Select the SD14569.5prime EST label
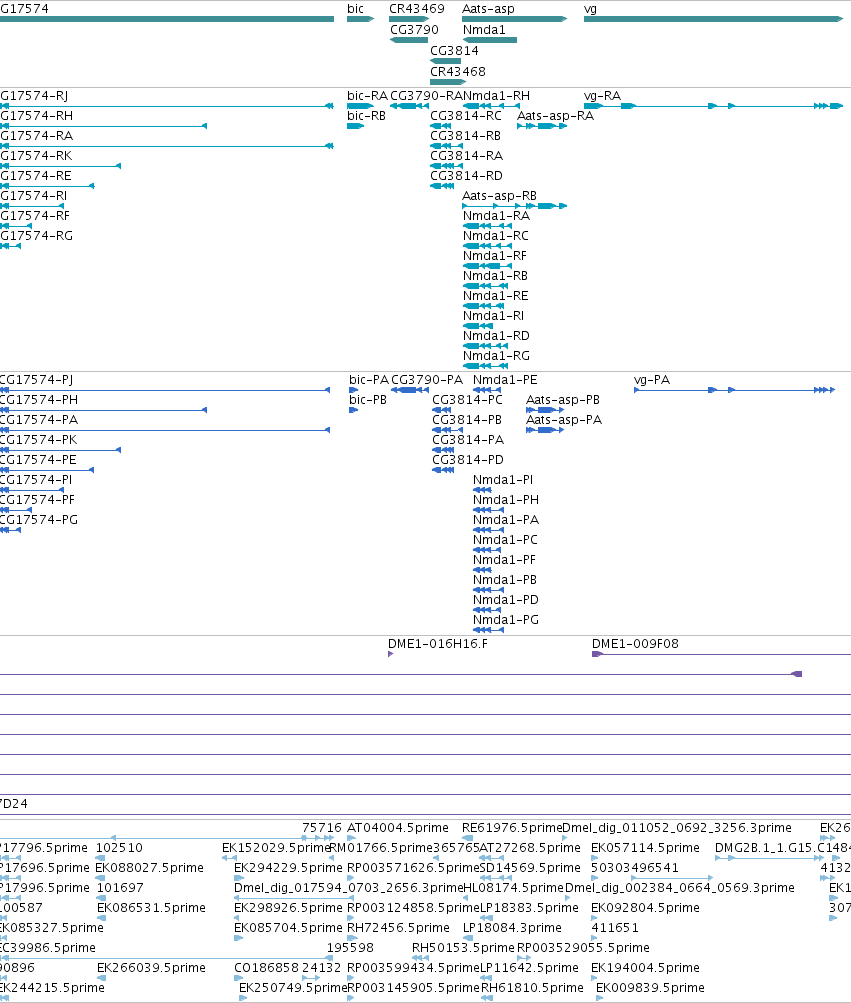 530,868
